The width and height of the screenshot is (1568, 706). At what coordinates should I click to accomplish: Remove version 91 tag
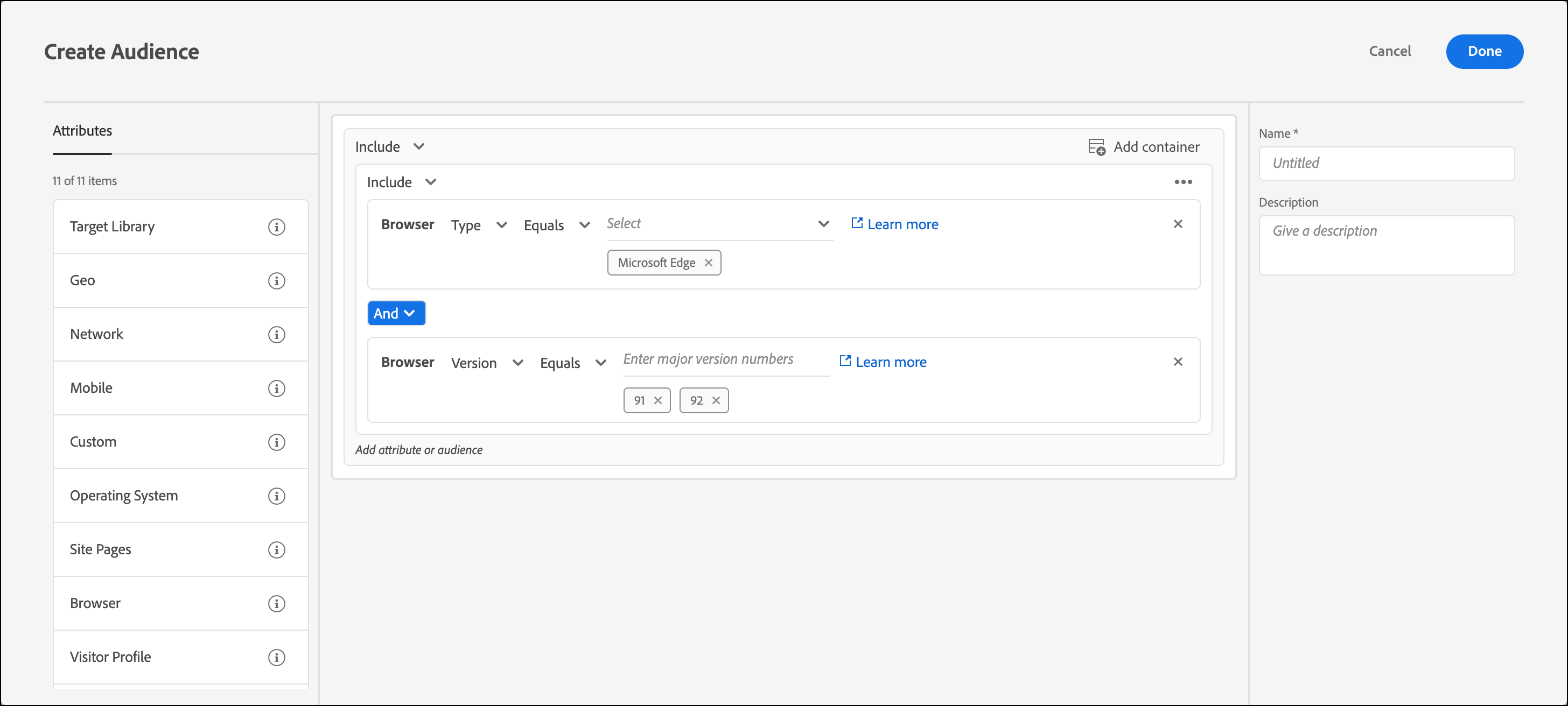(x=658, y=400)
